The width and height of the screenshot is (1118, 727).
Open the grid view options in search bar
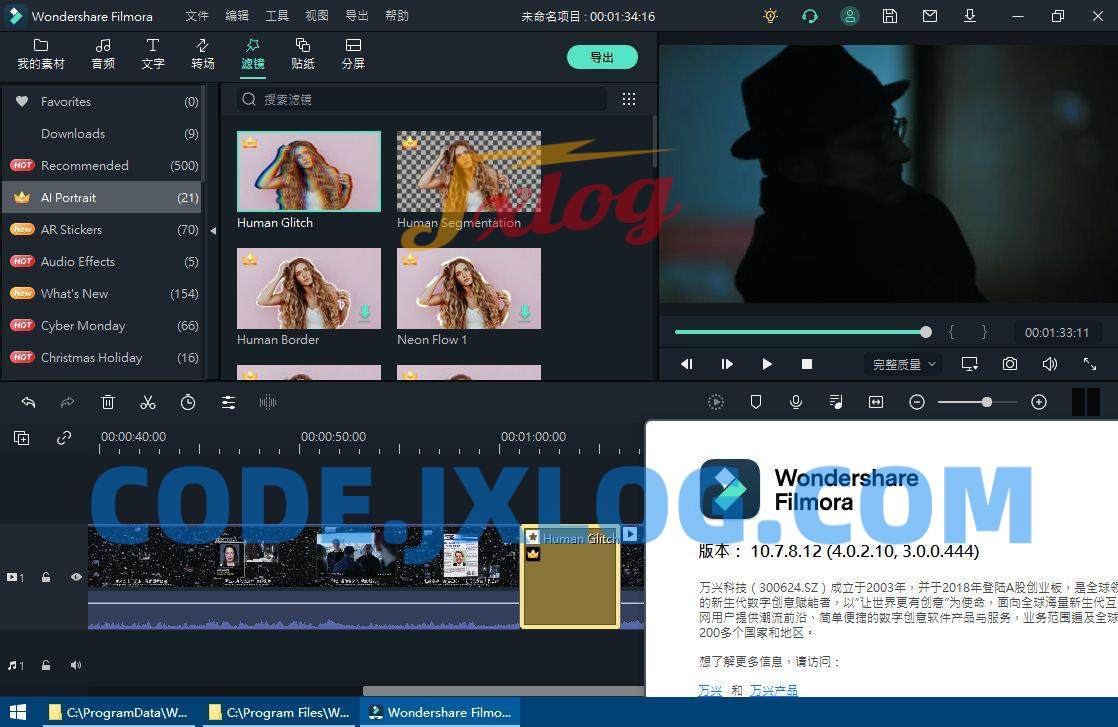click(x=629, y=99)
